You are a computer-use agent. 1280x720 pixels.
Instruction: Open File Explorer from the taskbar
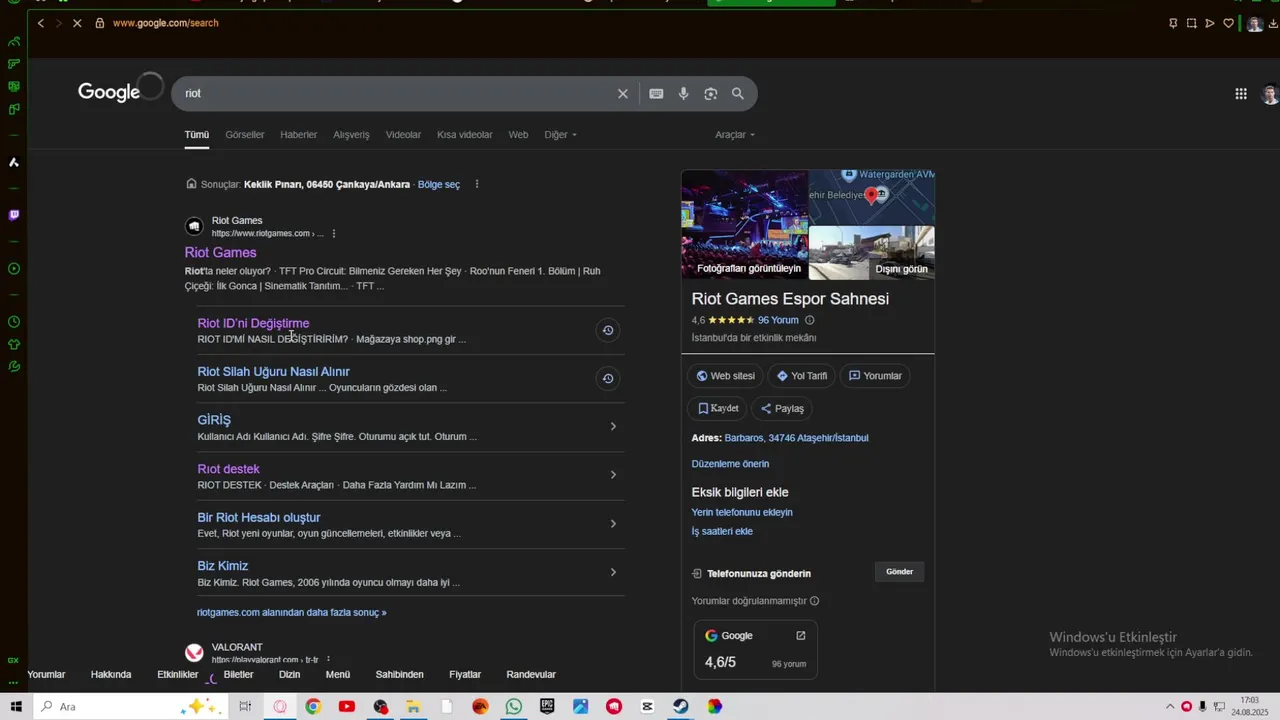click(x=413, y=706)
